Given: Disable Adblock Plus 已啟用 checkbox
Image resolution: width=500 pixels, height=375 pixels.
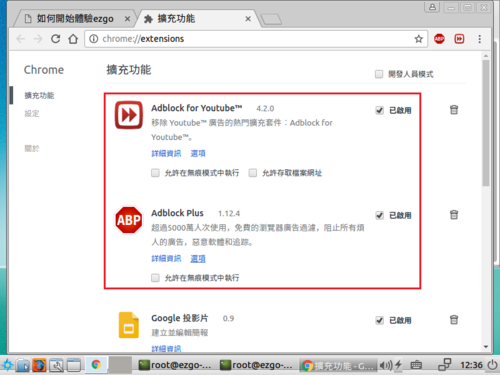Looking at the screenshot, I should [x=379, y=215].
